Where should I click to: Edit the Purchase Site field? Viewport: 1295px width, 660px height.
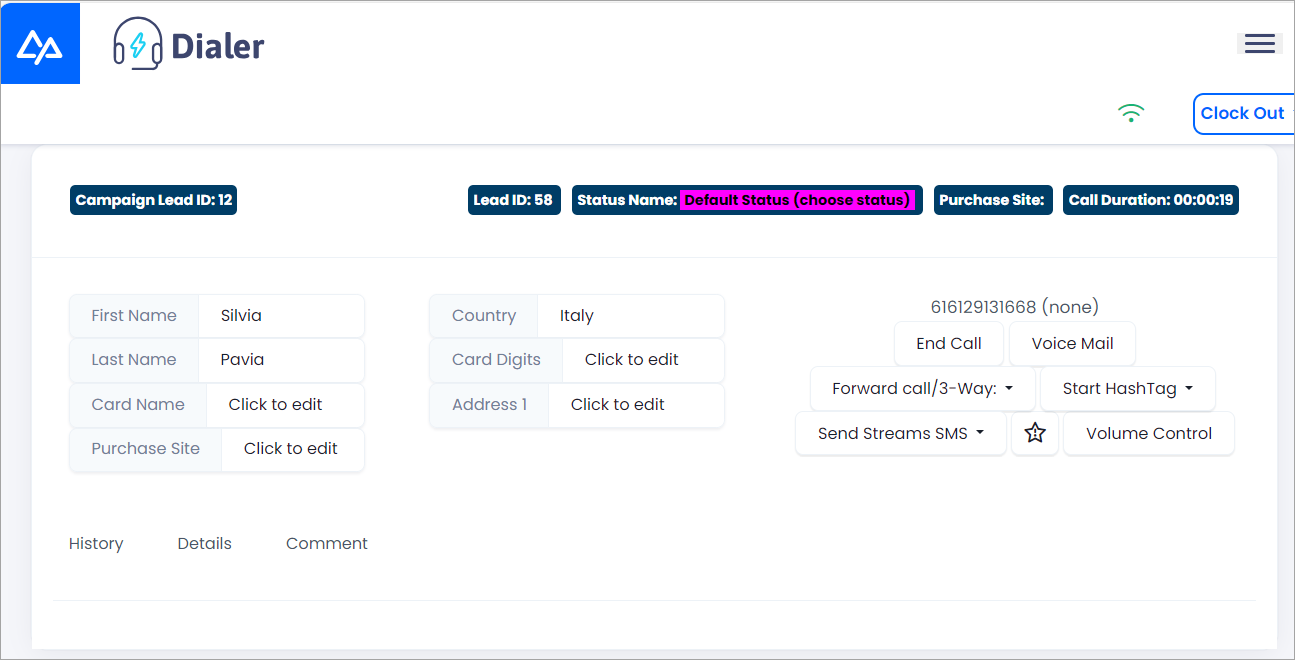(291, 449)
